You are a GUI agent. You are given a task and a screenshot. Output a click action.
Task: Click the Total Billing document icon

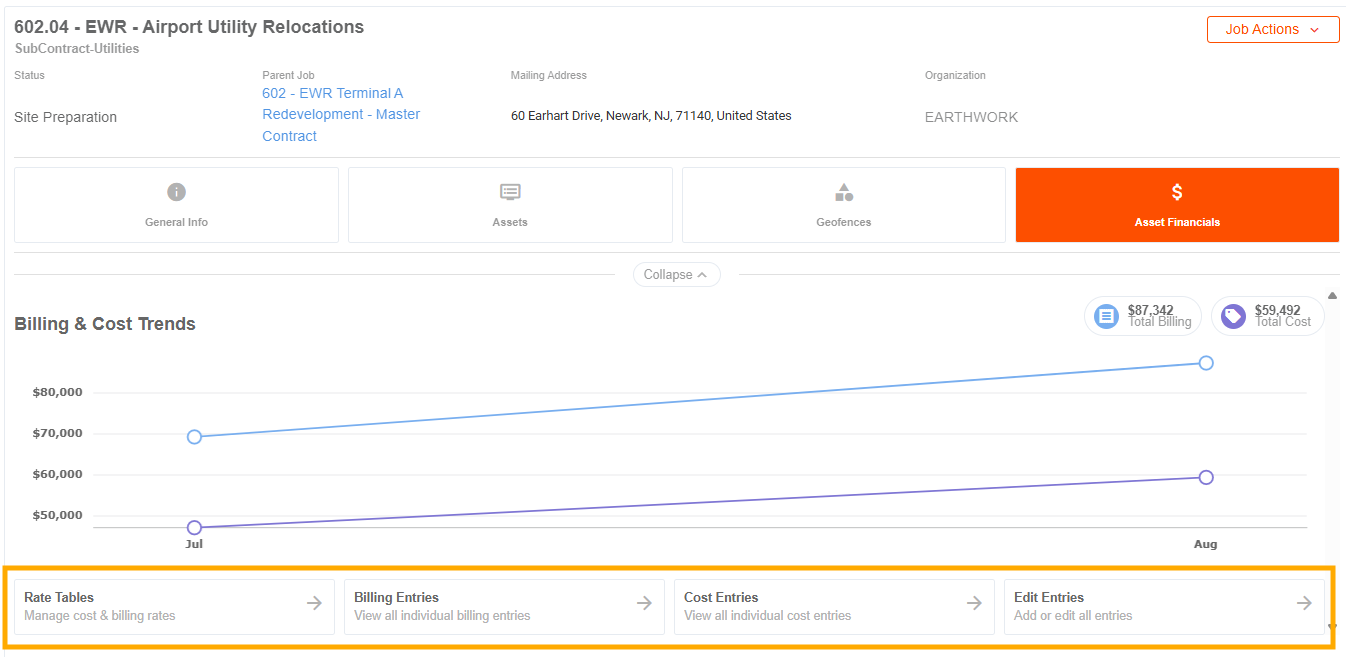(x=1106, y=317)
